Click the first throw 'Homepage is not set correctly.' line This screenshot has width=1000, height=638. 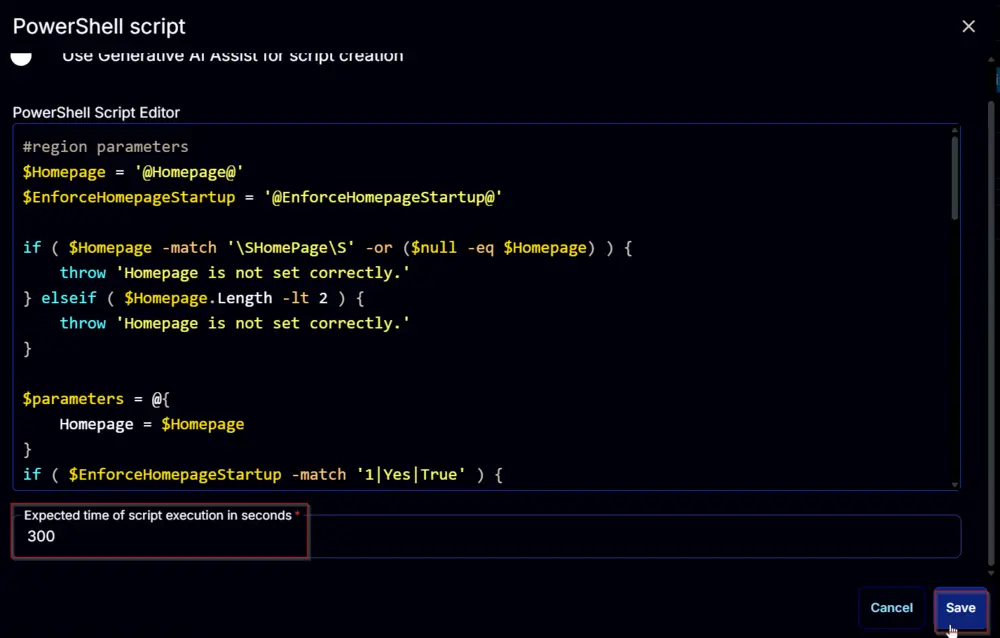235,273
